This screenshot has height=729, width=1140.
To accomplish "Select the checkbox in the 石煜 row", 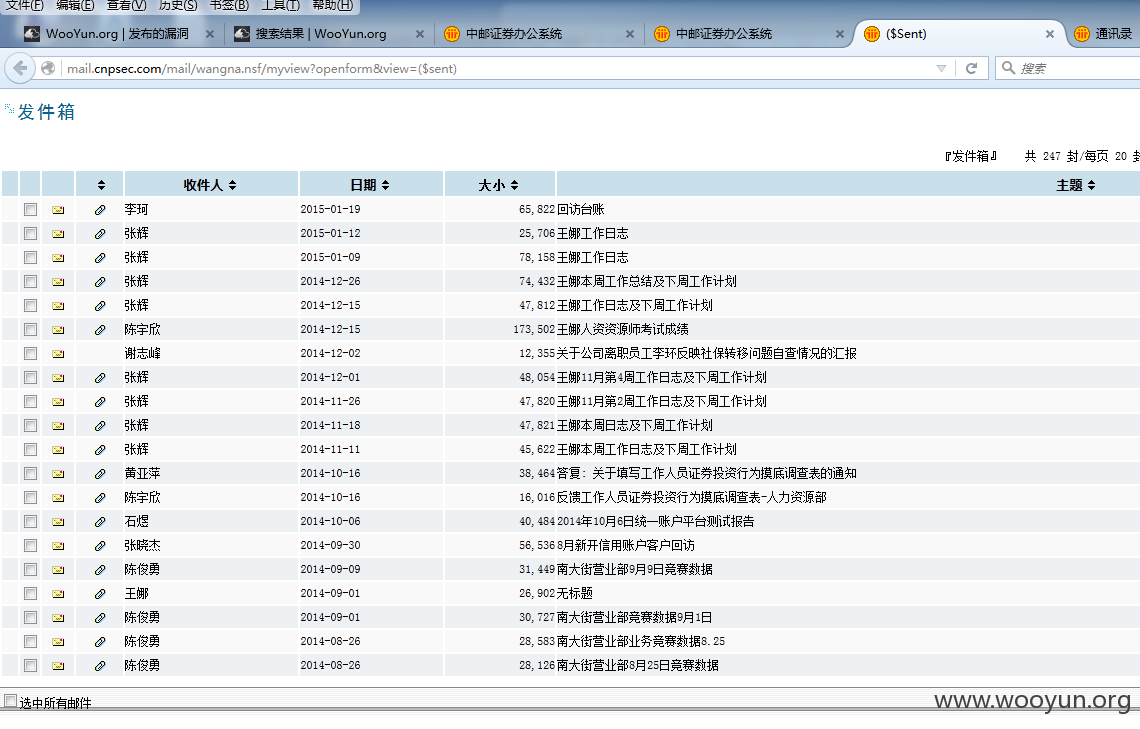I will [30, 521].
